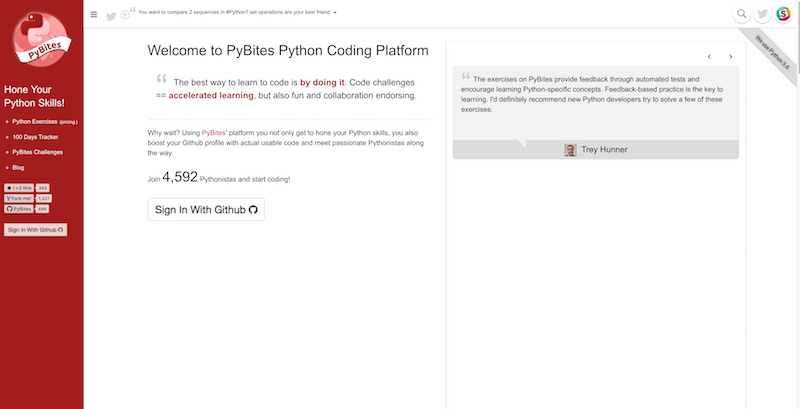Image resolution: width=800 pixels, height=409 pixels.
Task: Click the Trey Hunner name
Action: [x=604, y=150]
